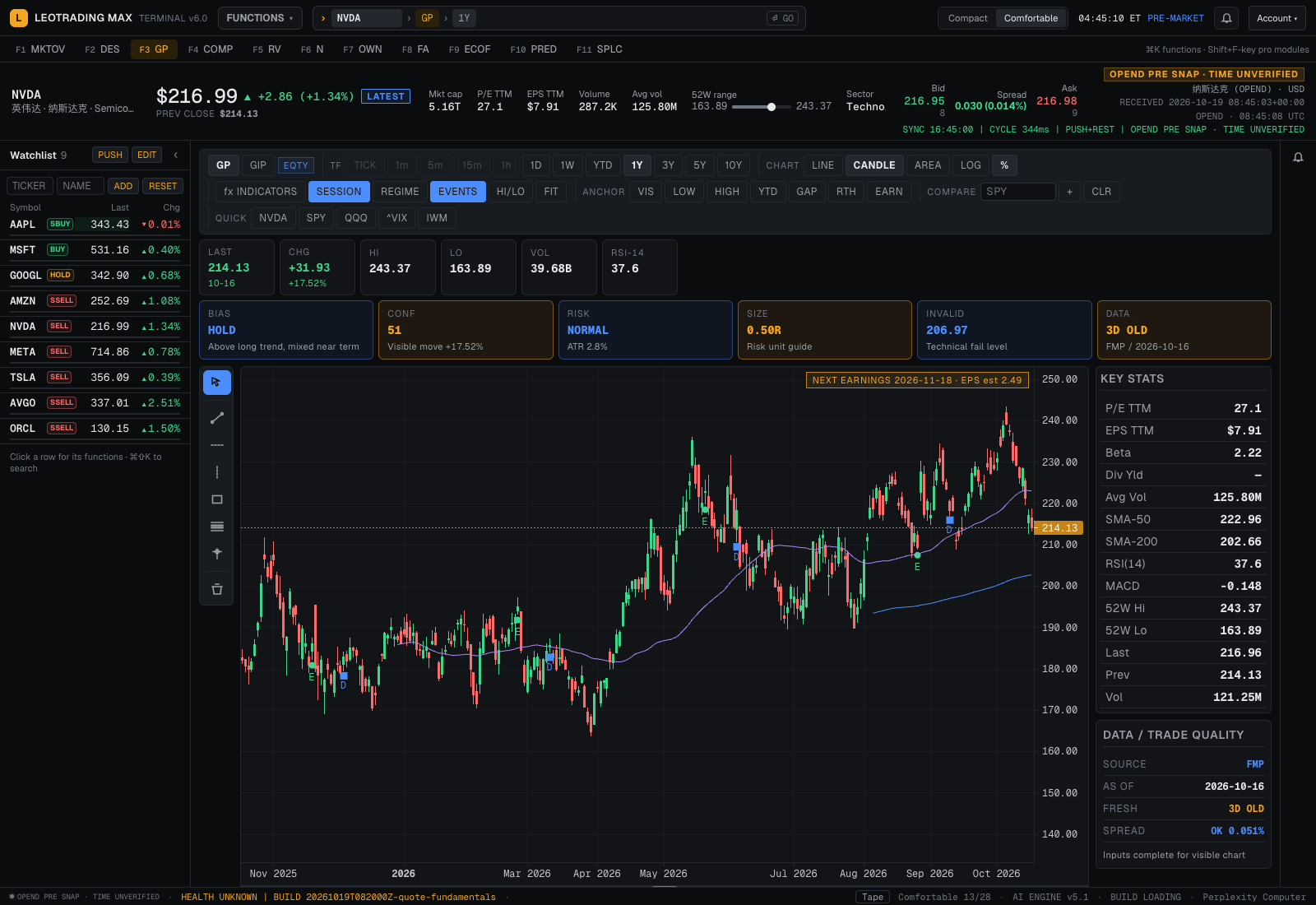Click the PUSH button in Watchlist
Viewport: 1316px width, 905px height.
click(x=110, y=155)
